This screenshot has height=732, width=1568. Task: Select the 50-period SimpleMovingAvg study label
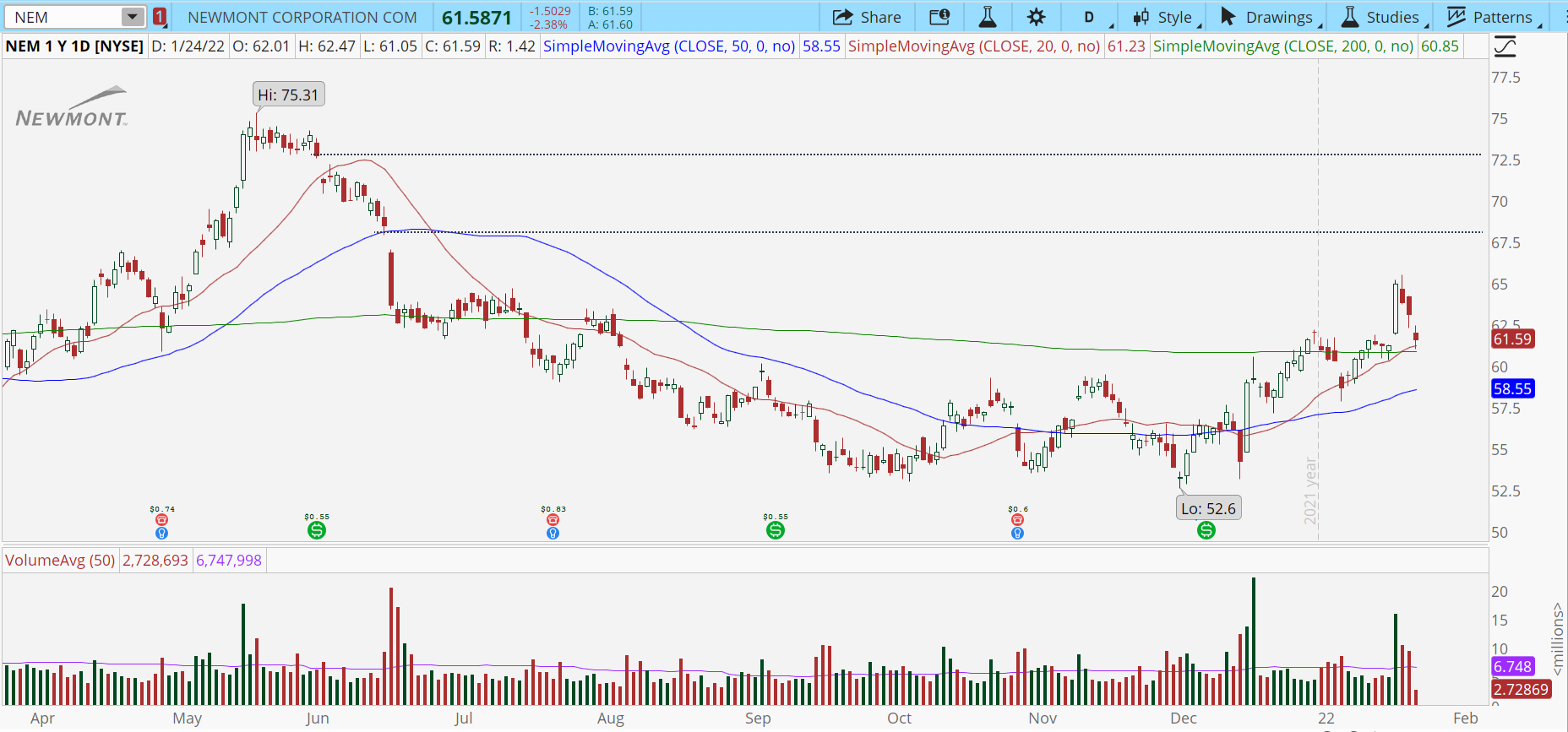point(669,46)
